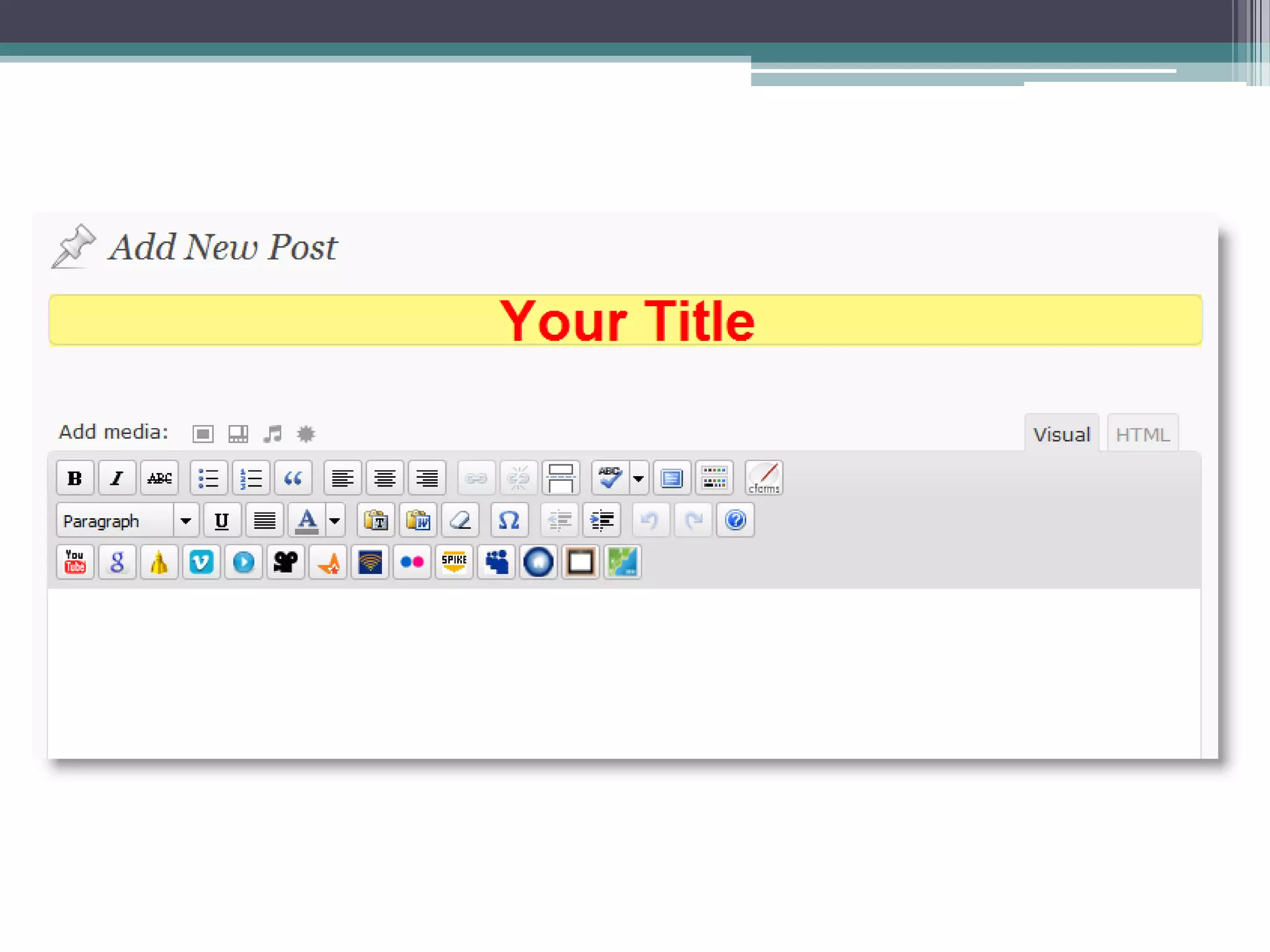Switch to the HTML editor tab
The image size is (1270, 952).
1142,434
